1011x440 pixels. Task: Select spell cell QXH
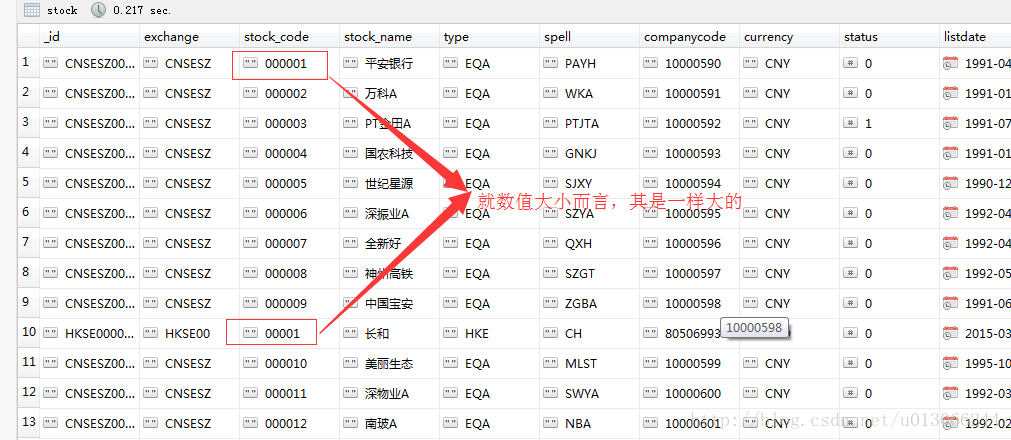click(589, 243)
